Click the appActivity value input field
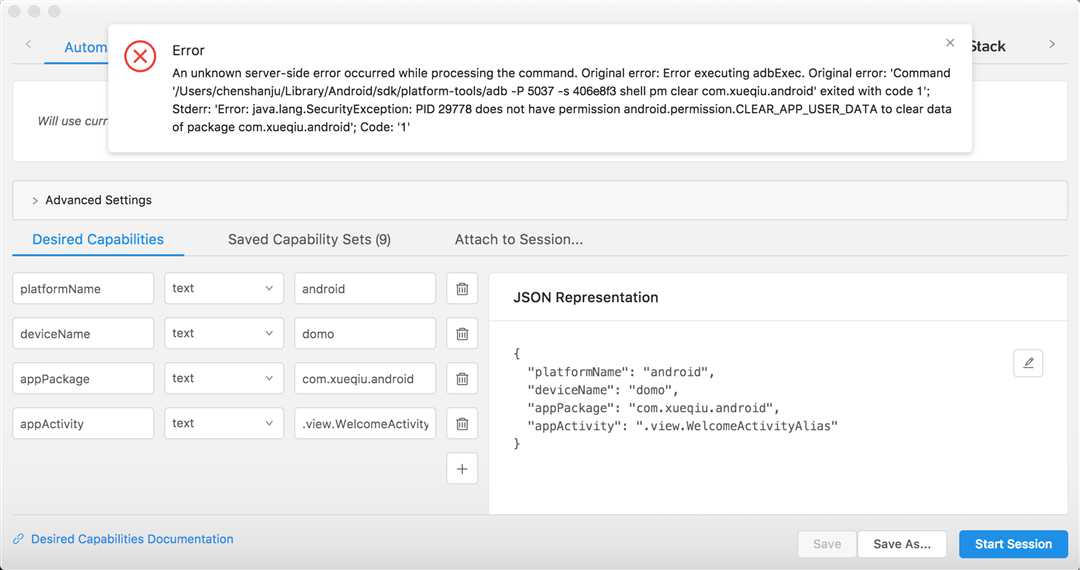1080x570 pixels. pyautogui.click(x=365, y=424)
